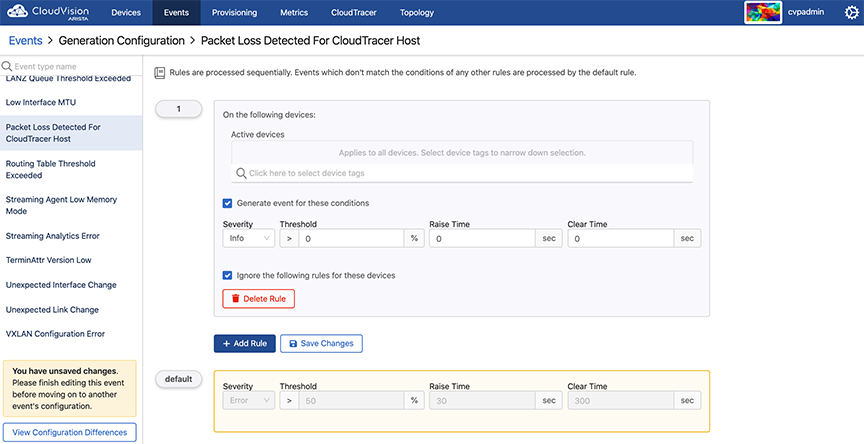This screenshot has height=444, width=864.
Task: Click the Delete Rule button
Action: click(x=258, y=299)
